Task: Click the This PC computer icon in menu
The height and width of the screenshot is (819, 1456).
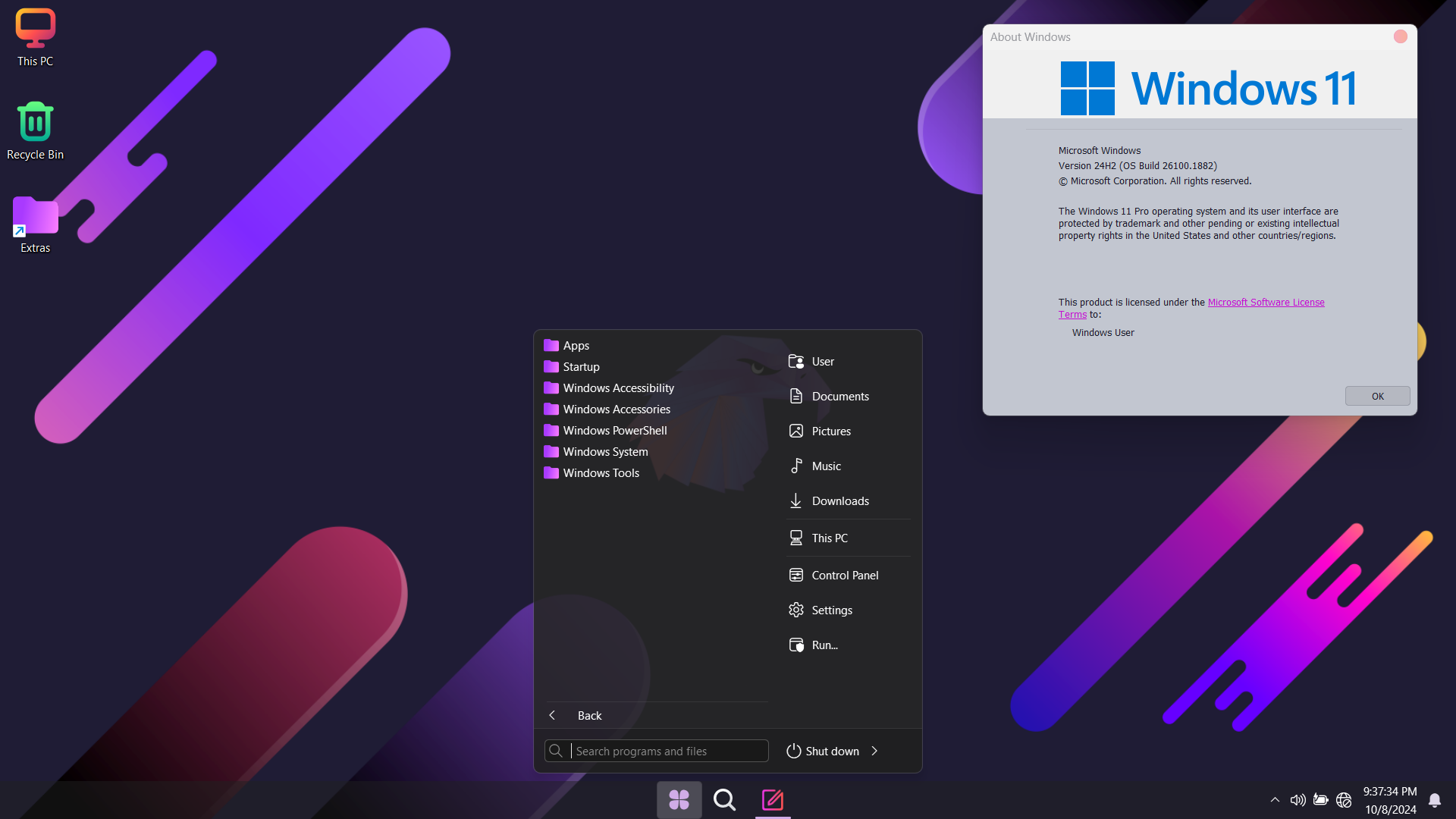Action: click(796, 538)
